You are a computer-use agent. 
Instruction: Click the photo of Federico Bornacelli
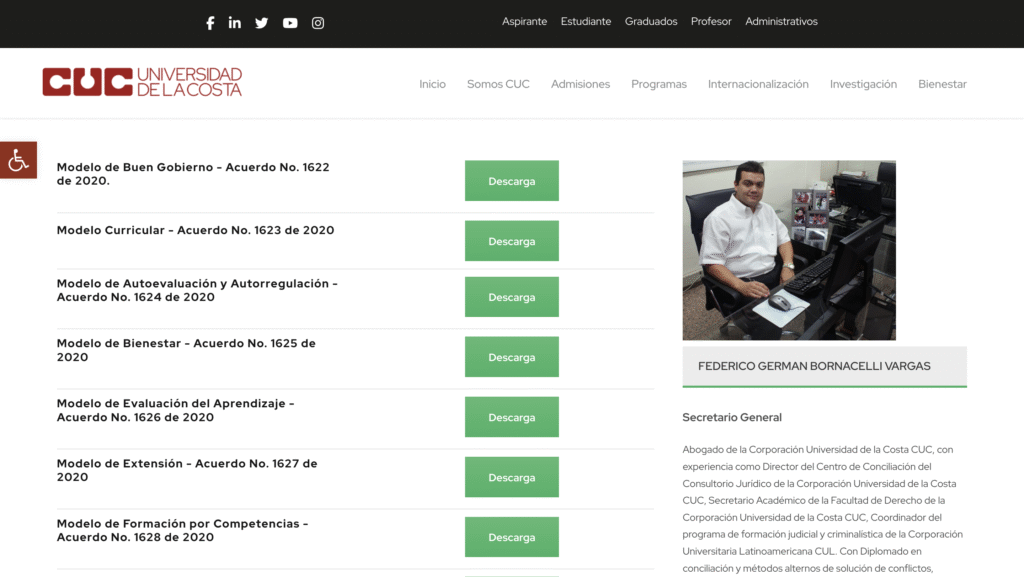click(x=789, y=250)
